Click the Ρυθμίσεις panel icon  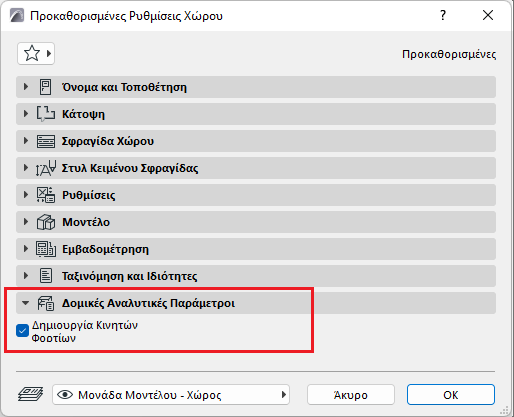(46, 195)
